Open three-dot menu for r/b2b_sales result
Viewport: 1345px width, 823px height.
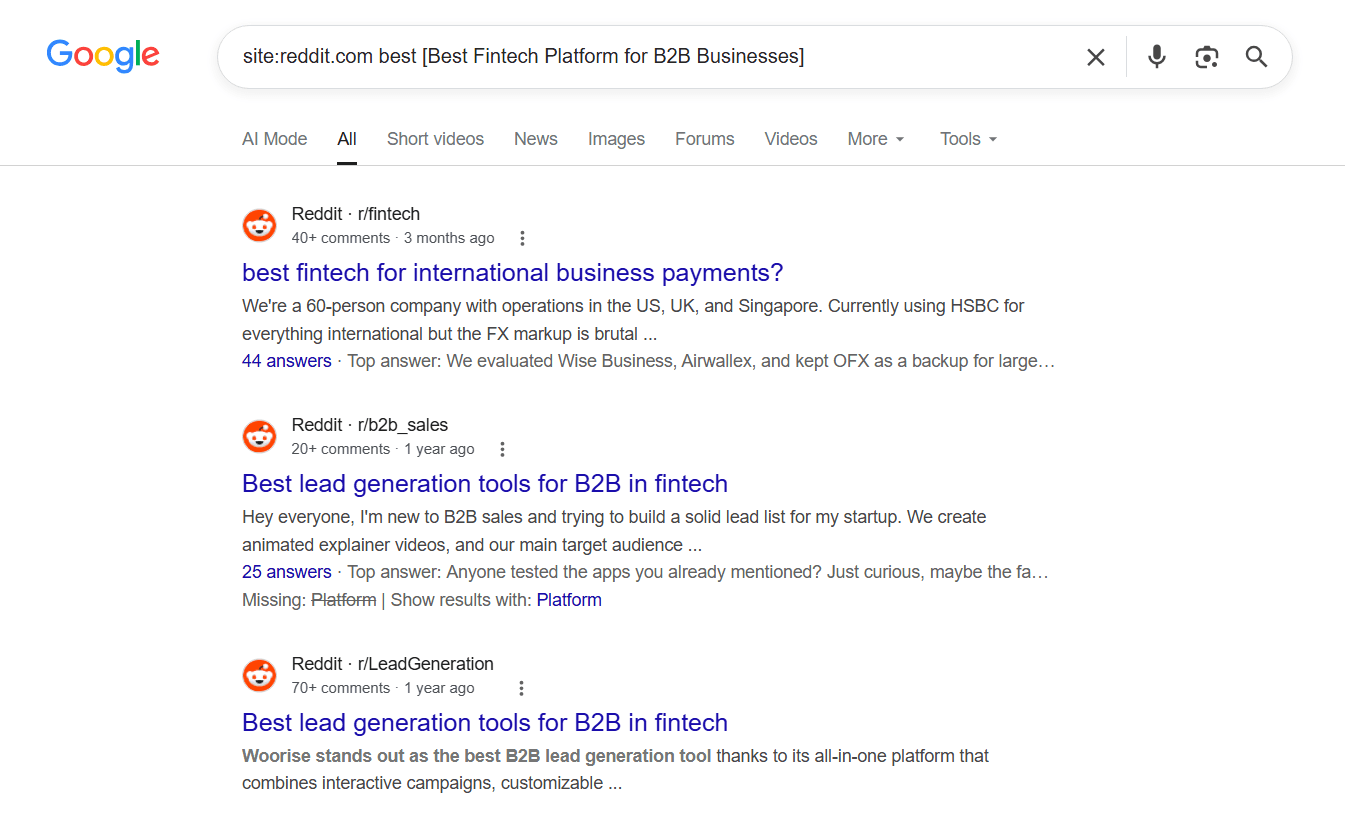(503, 449)
